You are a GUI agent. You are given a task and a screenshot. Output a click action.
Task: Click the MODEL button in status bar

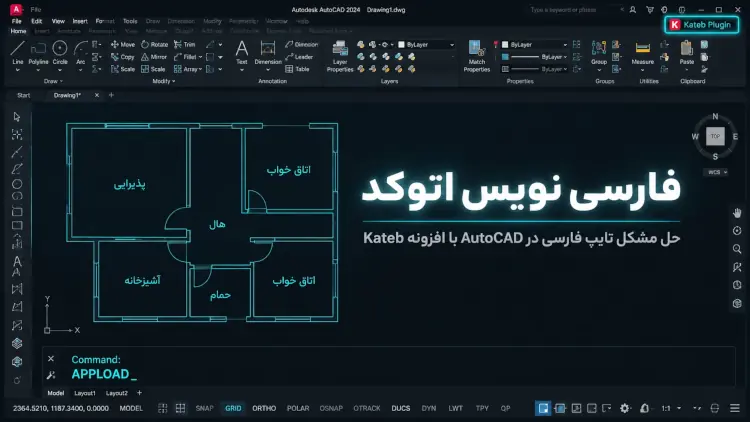pyautogui.click(x=131, y=408)
